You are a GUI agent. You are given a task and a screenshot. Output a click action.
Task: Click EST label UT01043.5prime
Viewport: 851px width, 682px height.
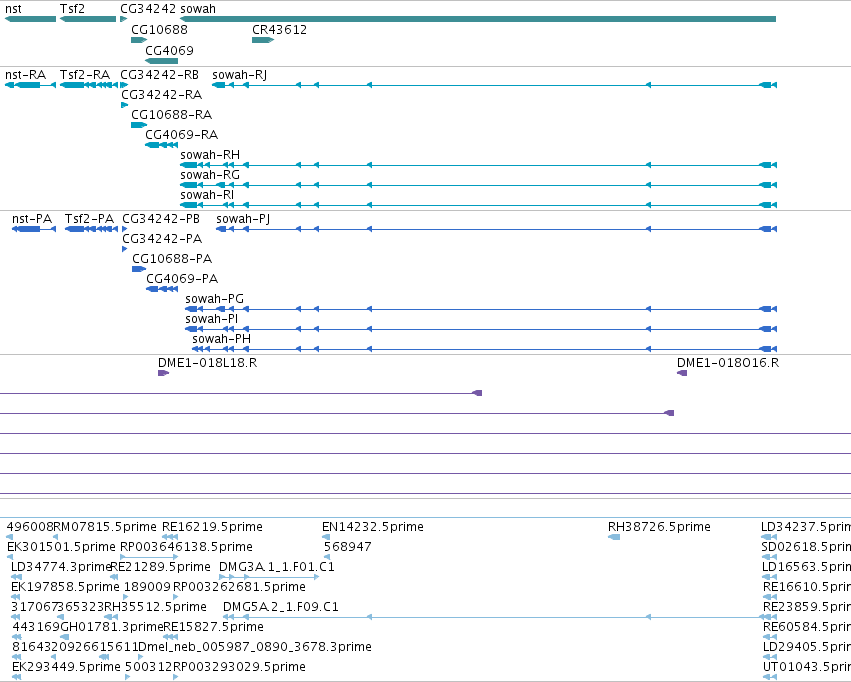(807, 666)
